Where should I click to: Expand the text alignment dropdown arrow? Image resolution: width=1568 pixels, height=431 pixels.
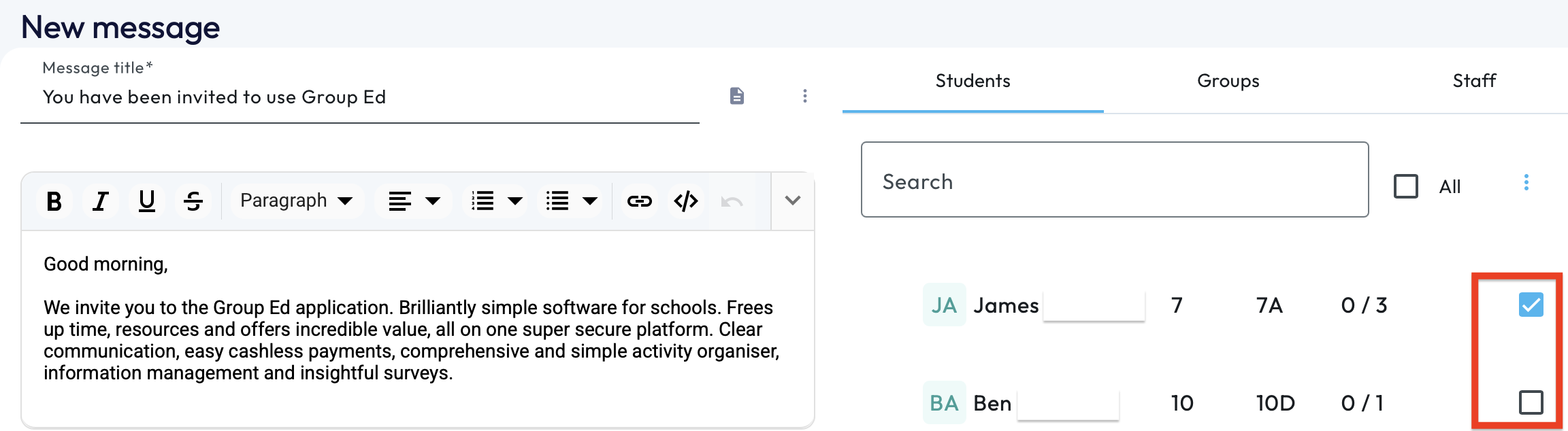click(x=433, y=201)
